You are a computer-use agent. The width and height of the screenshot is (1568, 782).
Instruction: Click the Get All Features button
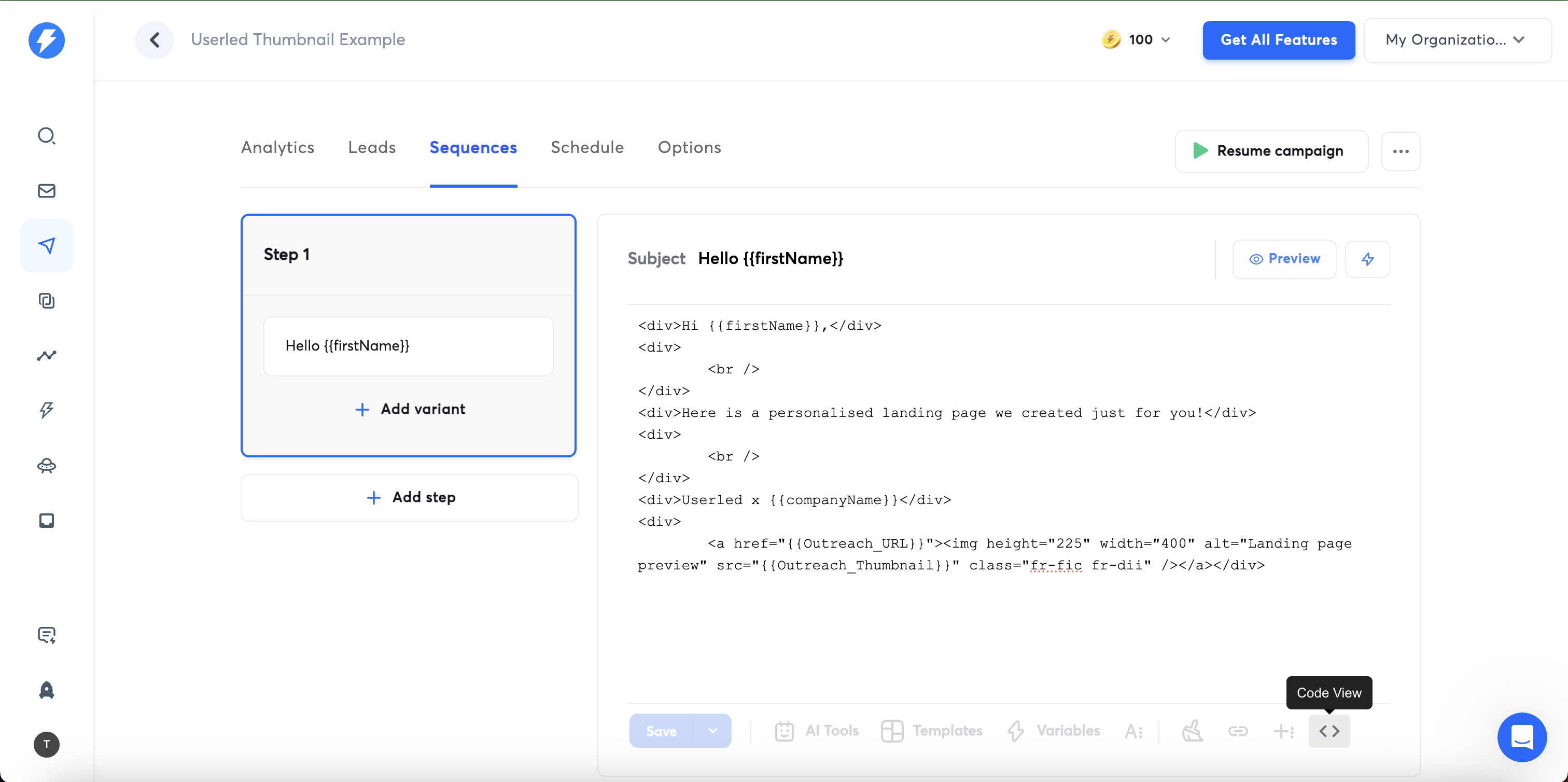[1278, 40]
